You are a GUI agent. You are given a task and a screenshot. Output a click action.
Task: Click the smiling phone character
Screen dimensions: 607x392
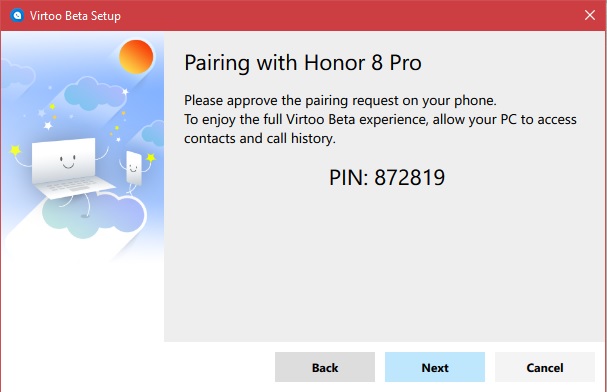click(134, 168)
